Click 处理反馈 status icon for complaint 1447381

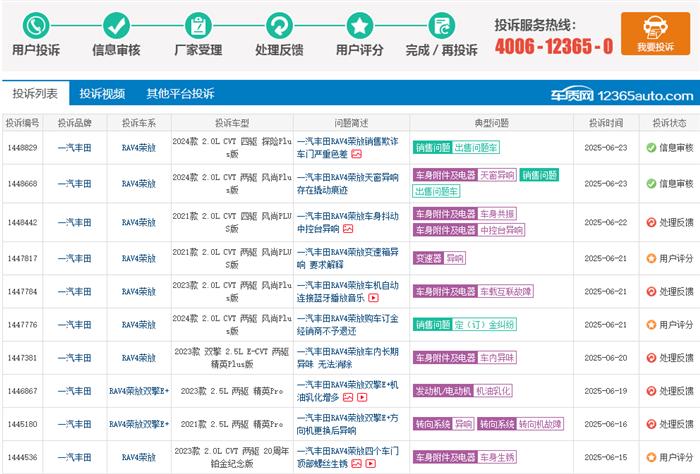651,358
